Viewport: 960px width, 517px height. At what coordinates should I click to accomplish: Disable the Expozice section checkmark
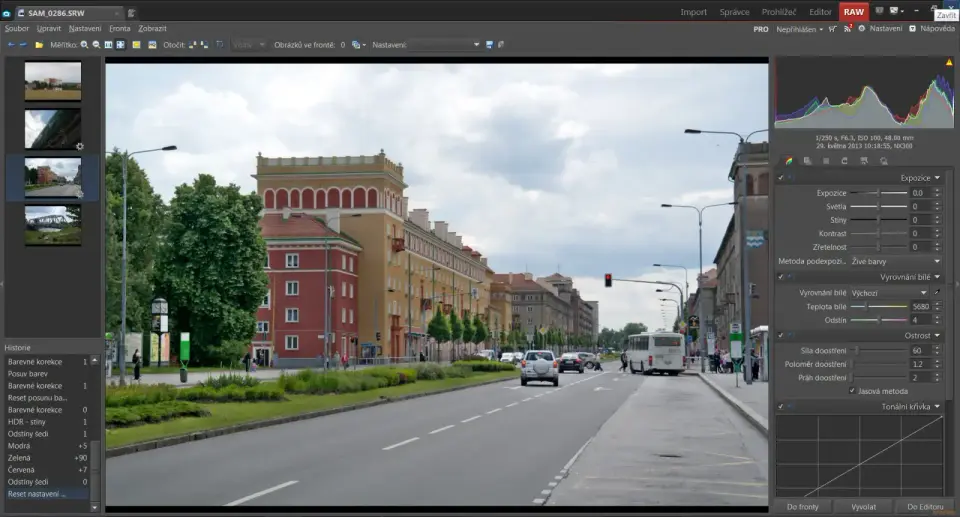point(781,177)
